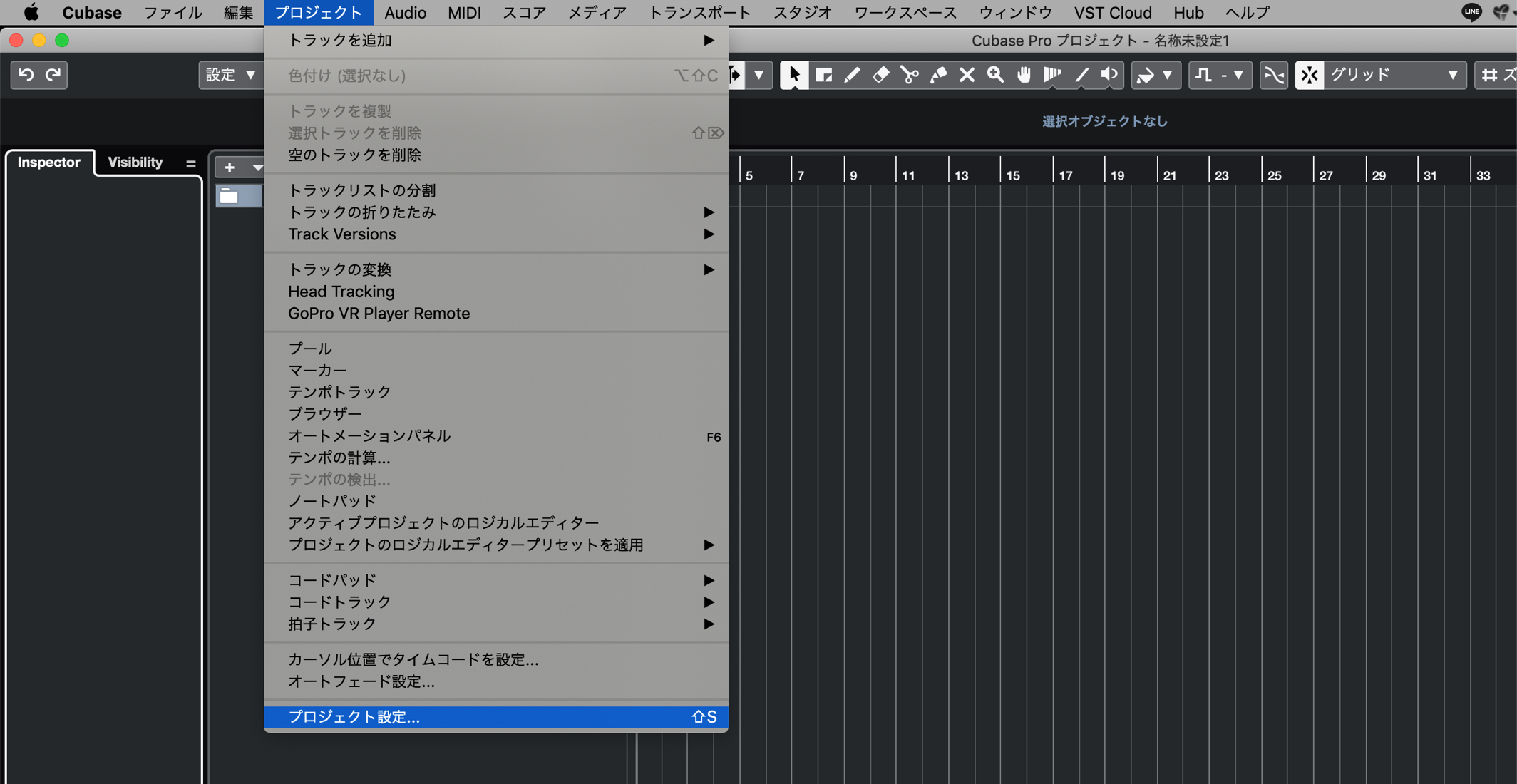Screen dimensions: 1517x784
Task: Expand 拍子トラック submenu
Action: tap(495, 624)
